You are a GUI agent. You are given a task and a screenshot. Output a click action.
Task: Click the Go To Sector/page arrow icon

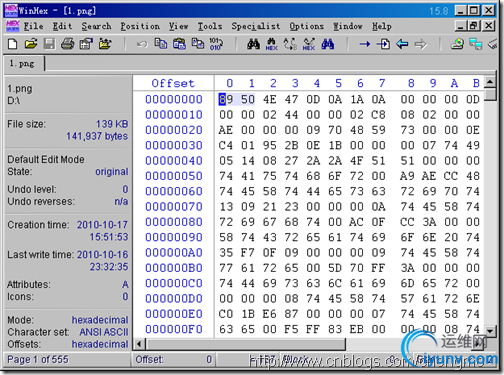(x=383, y=44)
